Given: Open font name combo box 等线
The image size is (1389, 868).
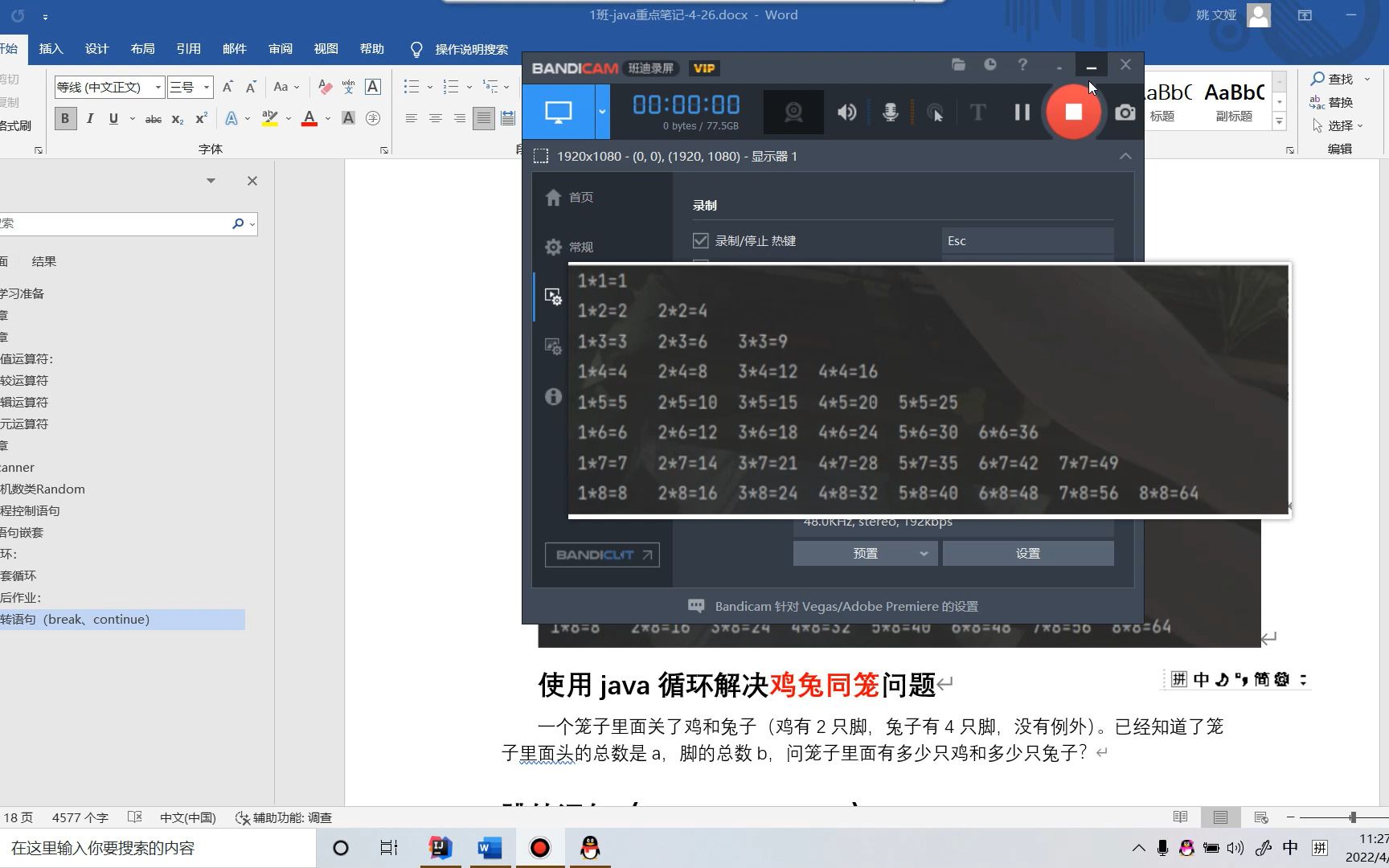Looking at the screenshot, I should coord(109,87).
